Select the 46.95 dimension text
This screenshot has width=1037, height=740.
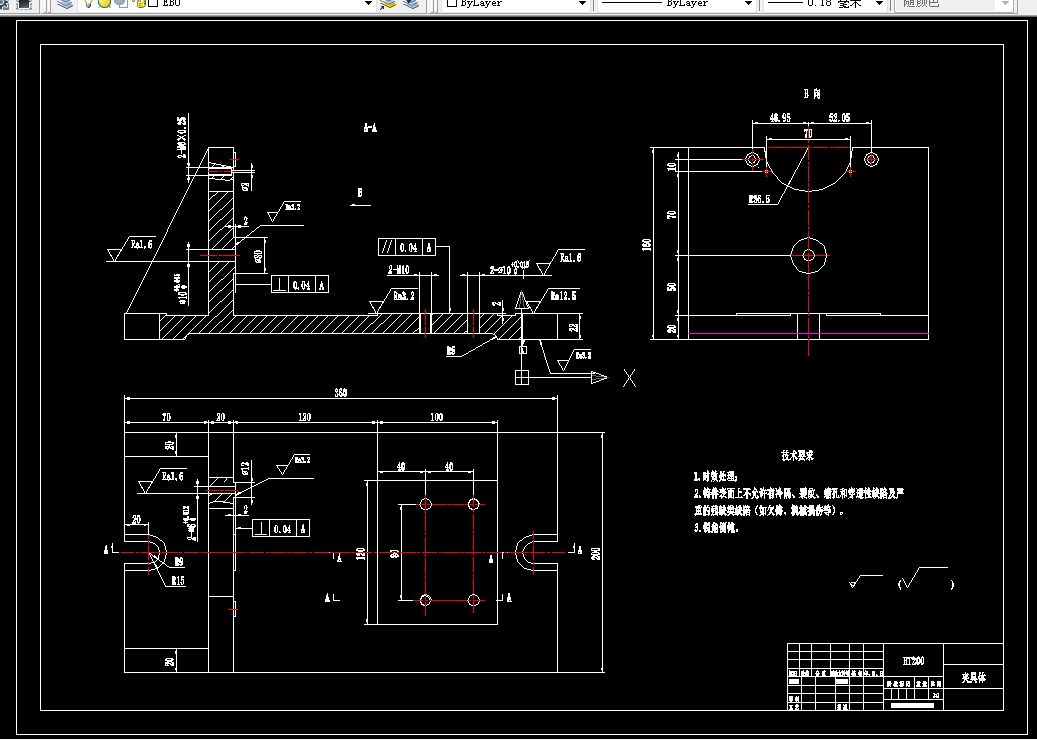pos(780,118)
